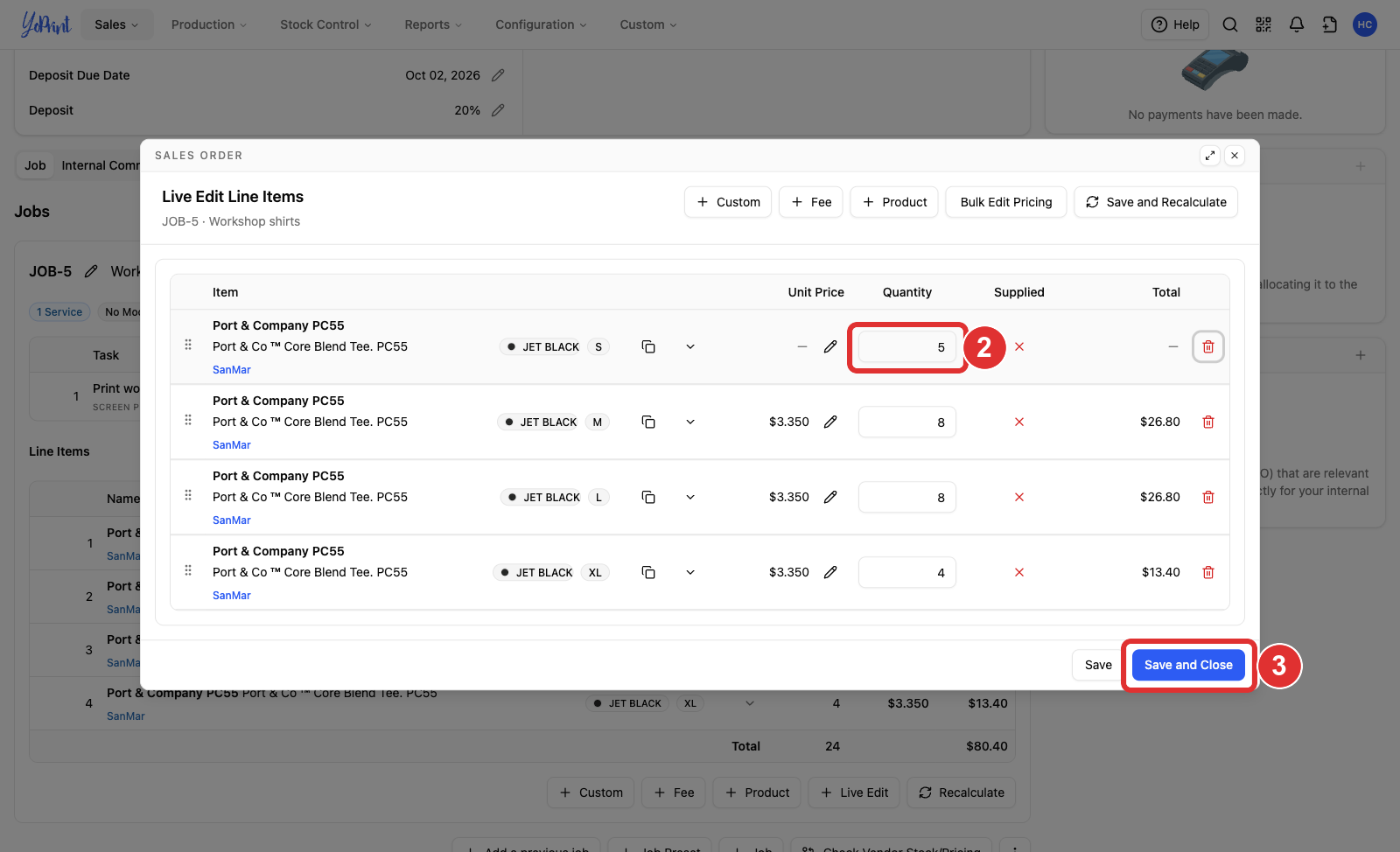Edit the JOB-5 name pencil icon
The width and height of the screenshot is (1400, 852).
[x=91, y=272]
